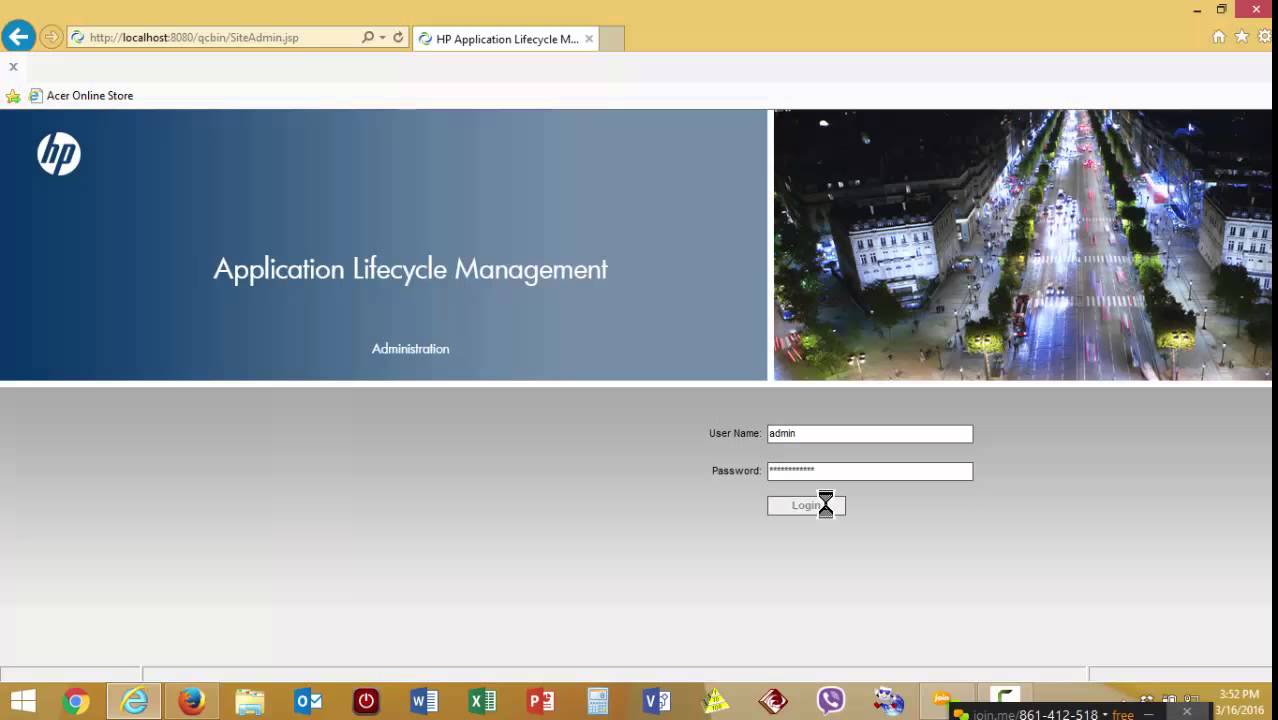Click the HP logo
Image resolution: width=1278 pixels, height=720 pixels.
coord(59,154)
